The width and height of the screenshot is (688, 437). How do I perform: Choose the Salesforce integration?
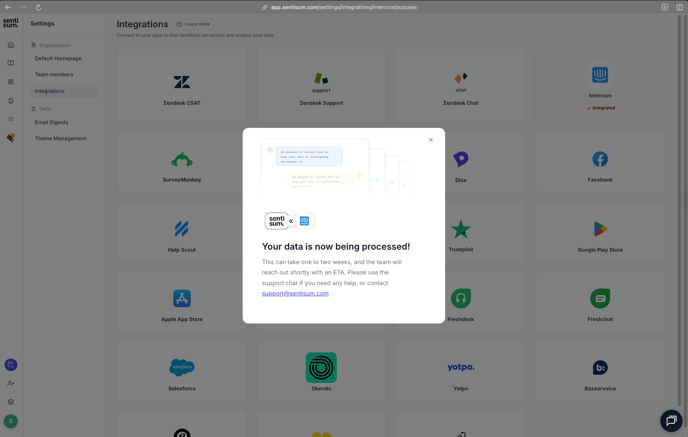pos(182,371)
